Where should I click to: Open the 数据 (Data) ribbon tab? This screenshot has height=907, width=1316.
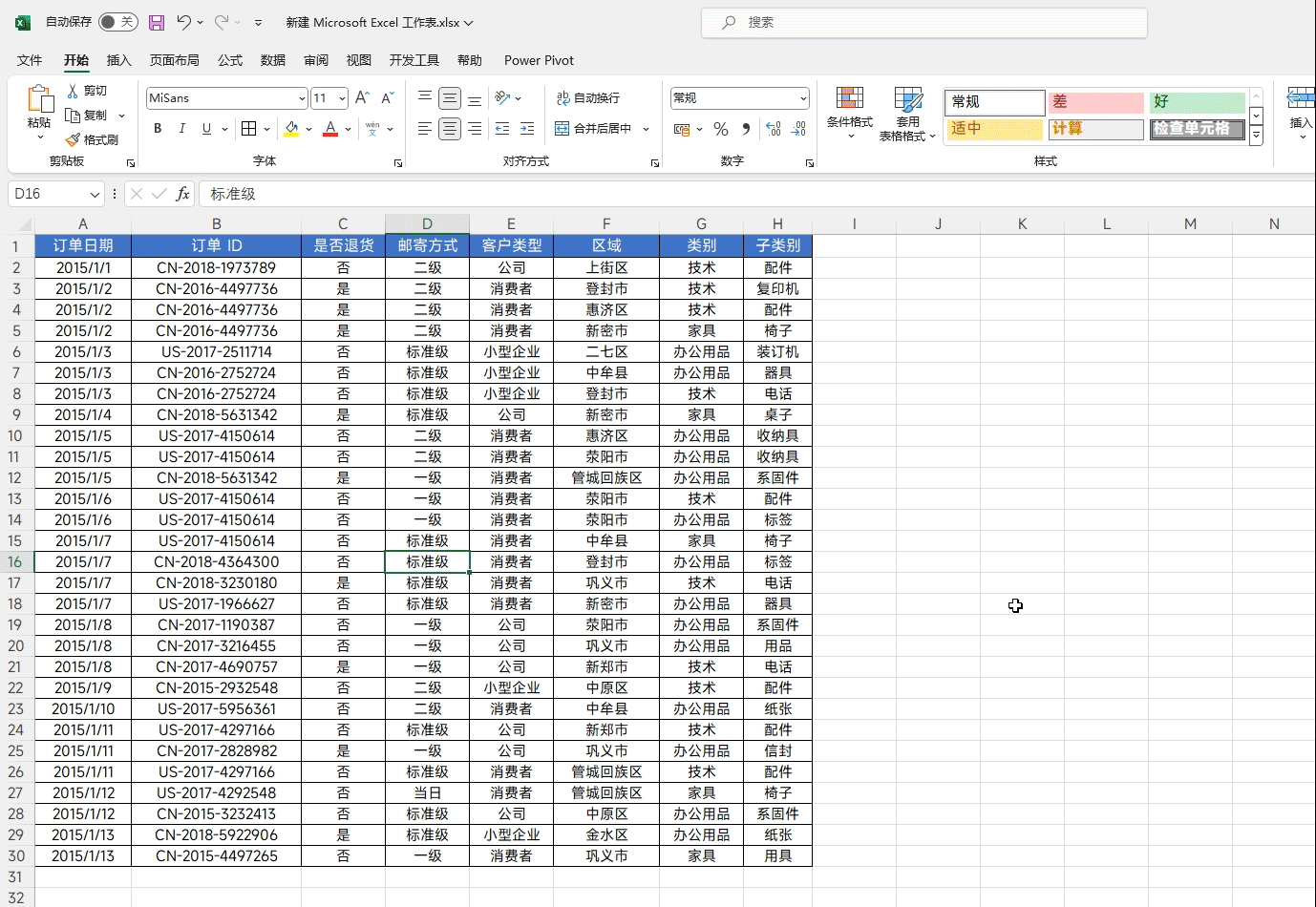273,60
